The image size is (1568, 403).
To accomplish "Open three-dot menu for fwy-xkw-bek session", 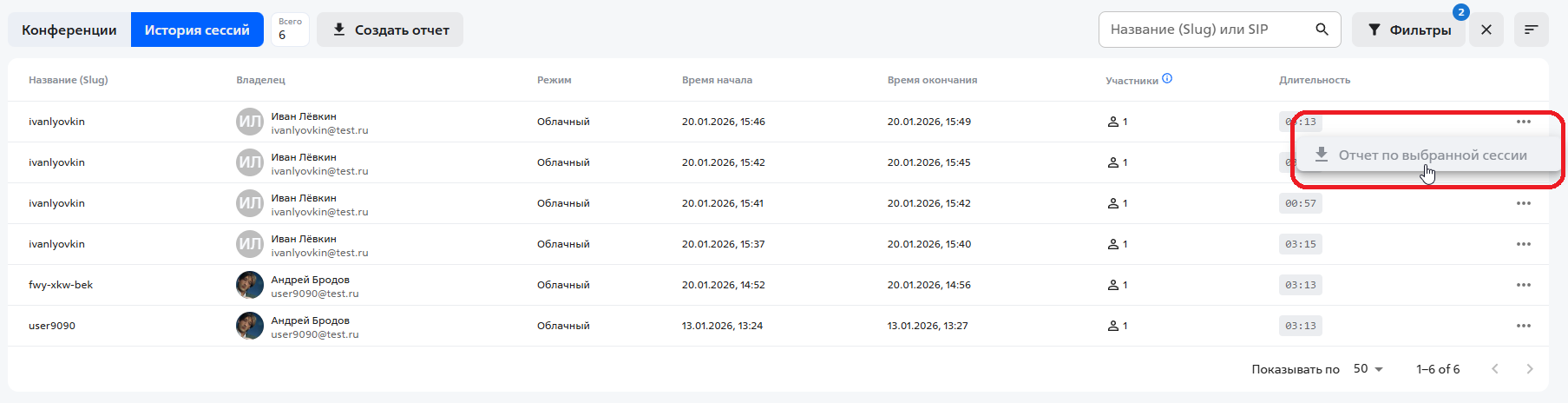I will [x=1524, y=285].
